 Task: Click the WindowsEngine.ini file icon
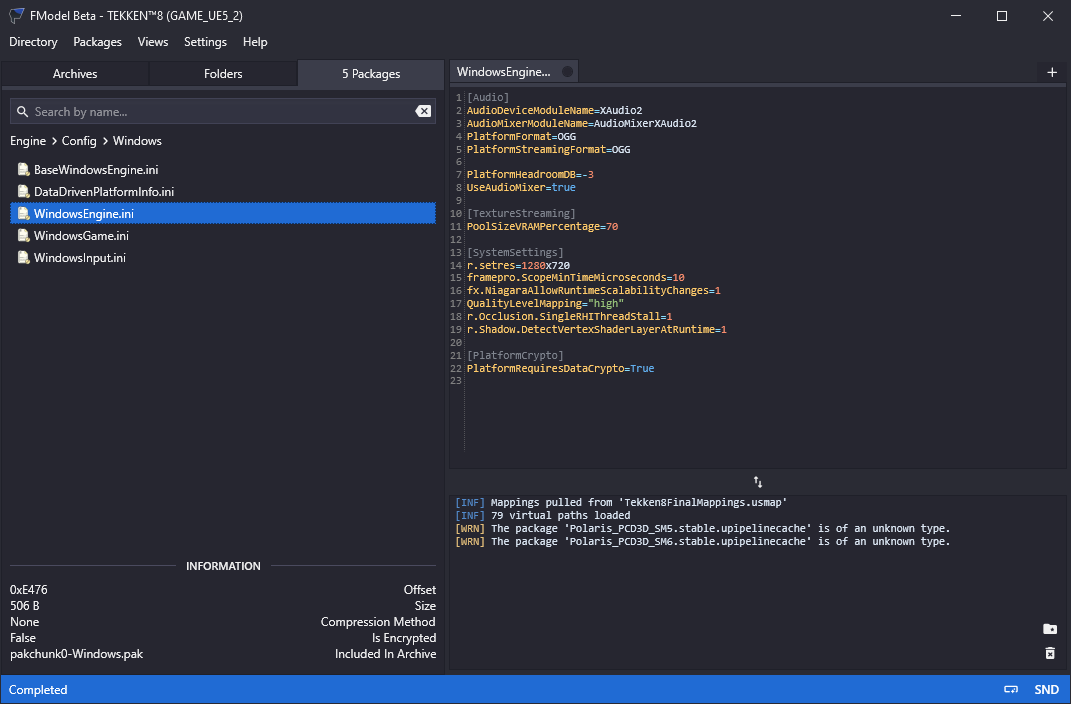(23, 214)
